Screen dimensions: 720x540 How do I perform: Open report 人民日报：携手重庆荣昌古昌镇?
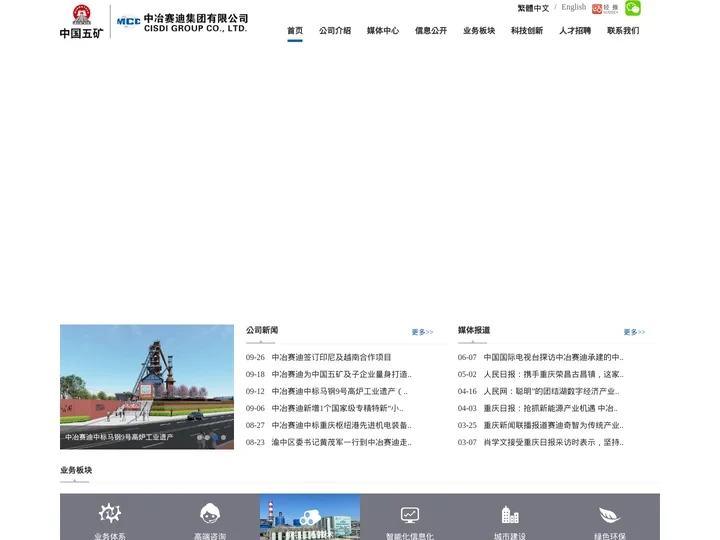(x=553, y=374)
